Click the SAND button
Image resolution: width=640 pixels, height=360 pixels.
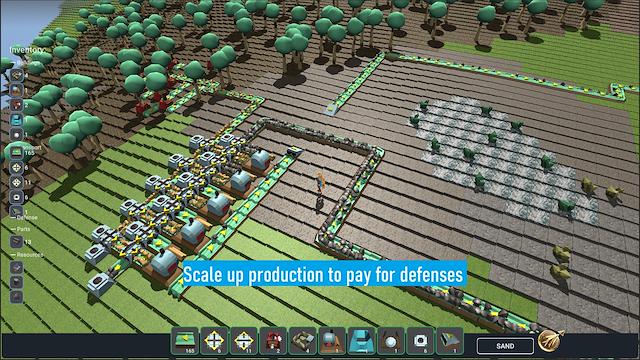click(x=505, y=346)
